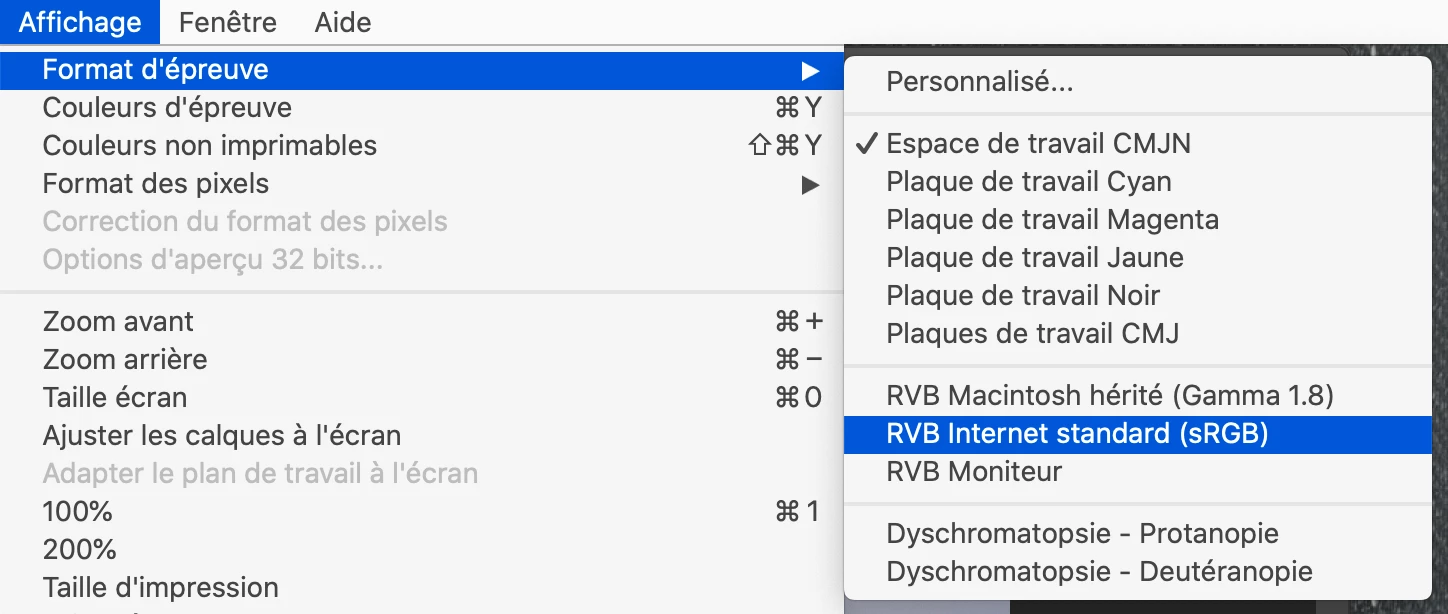Open the Aide menu

point(343,22)
